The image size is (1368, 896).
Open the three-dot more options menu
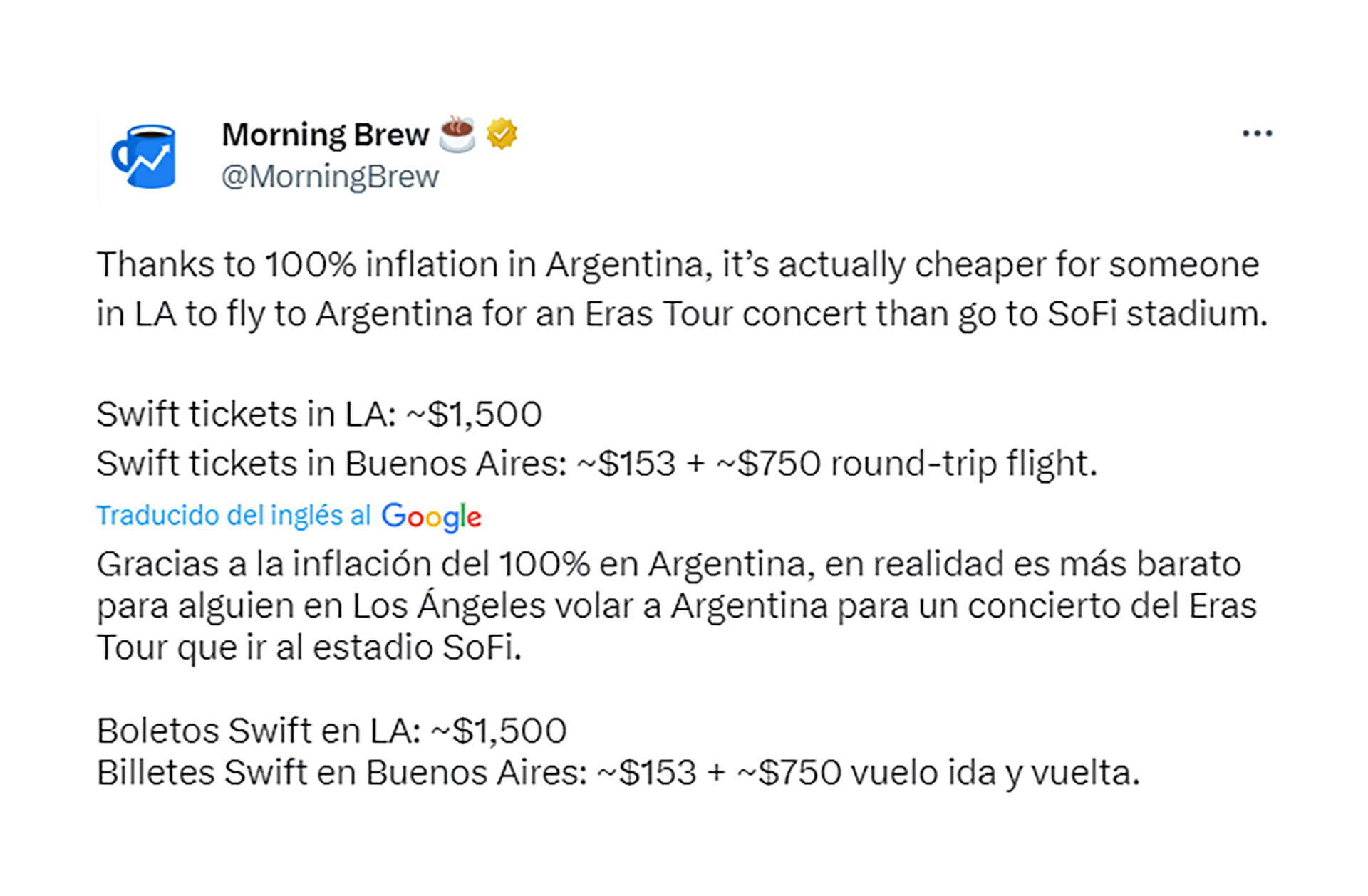coord(1257,134)
